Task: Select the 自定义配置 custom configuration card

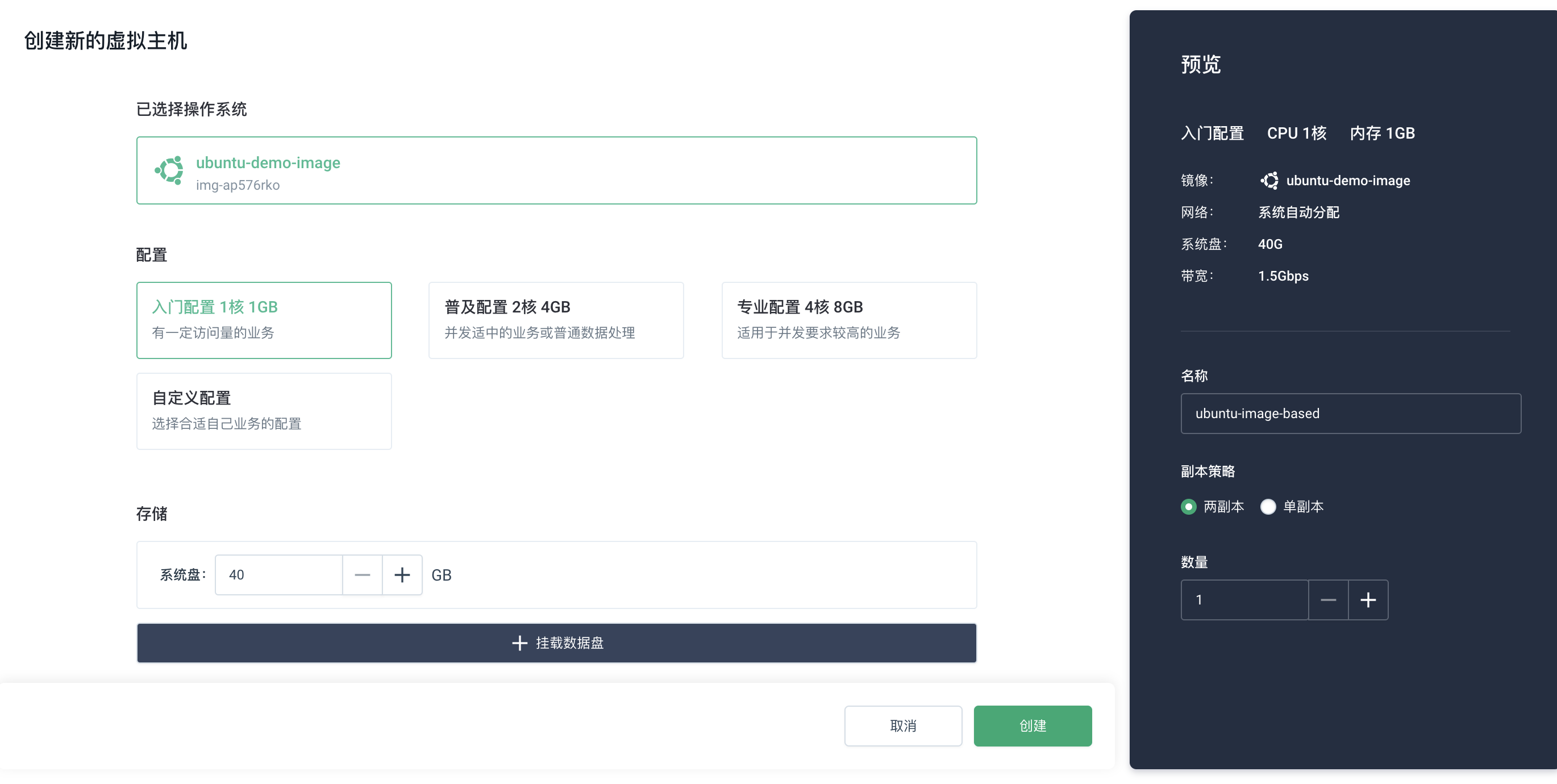Action: click(264, 410)
